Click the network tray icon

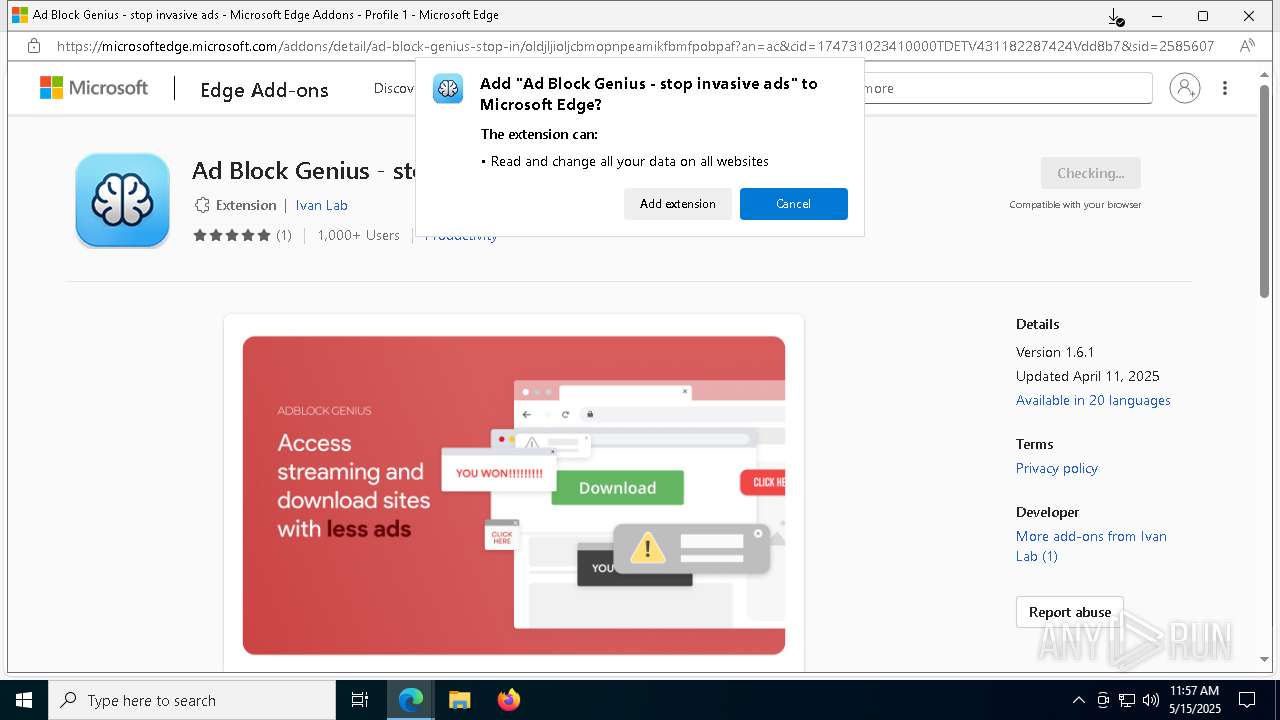1127,700
